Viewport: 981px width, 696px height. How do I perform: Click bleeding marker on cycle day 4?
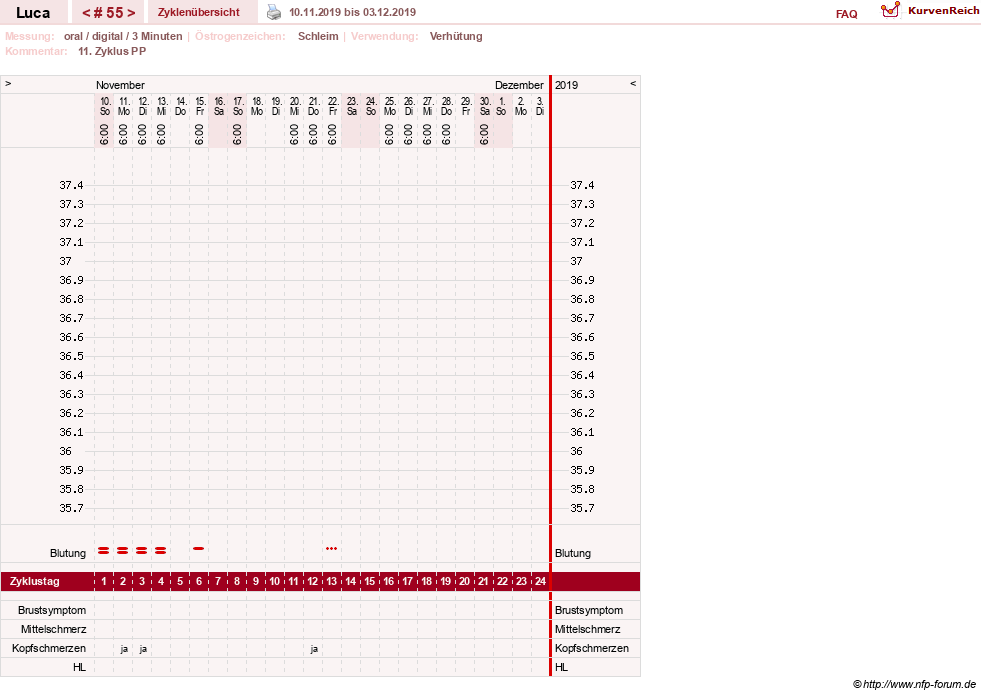[x=161, y=550]
